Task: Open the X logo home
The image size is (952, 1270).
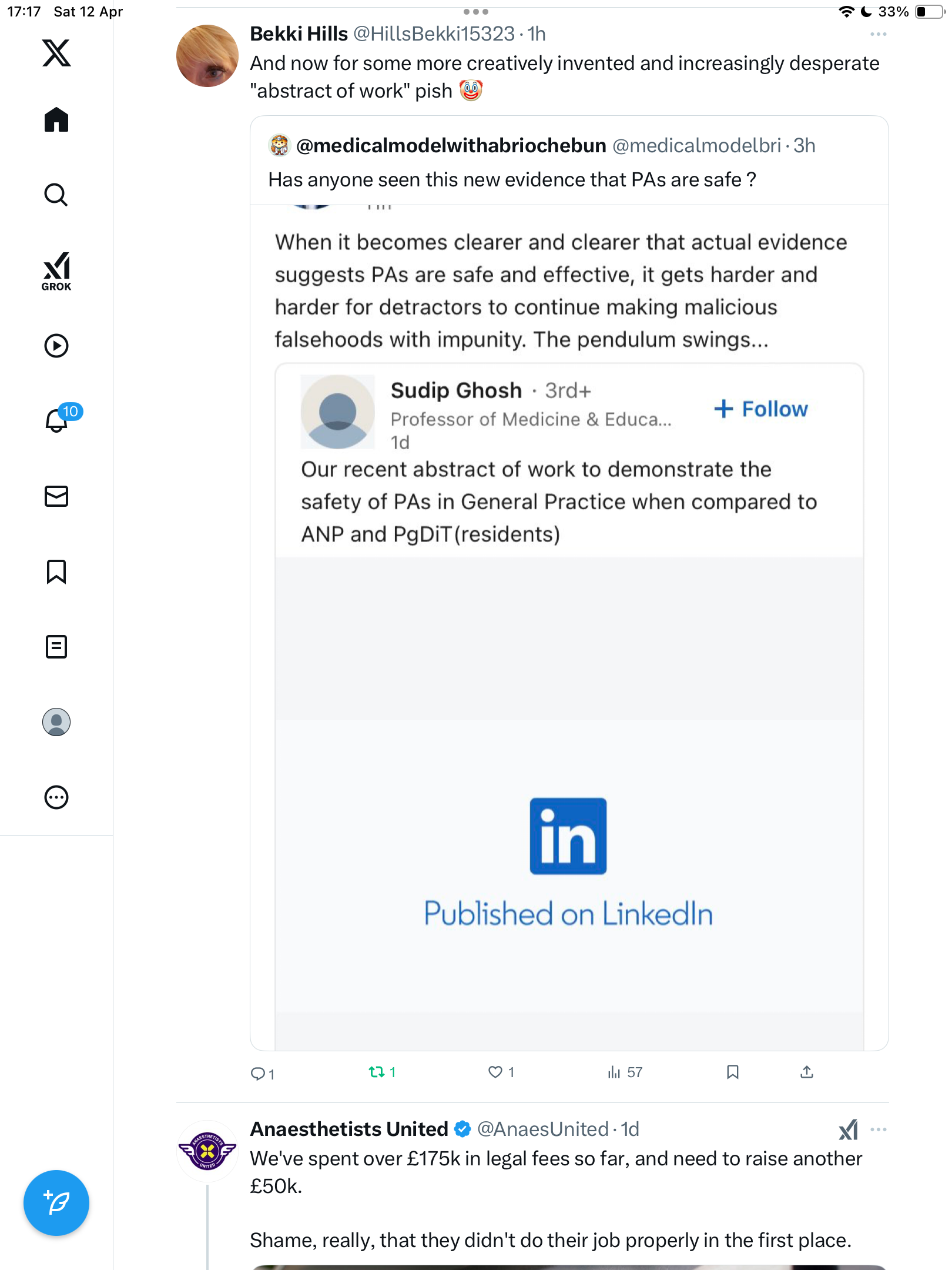Action: pos(56,53)
